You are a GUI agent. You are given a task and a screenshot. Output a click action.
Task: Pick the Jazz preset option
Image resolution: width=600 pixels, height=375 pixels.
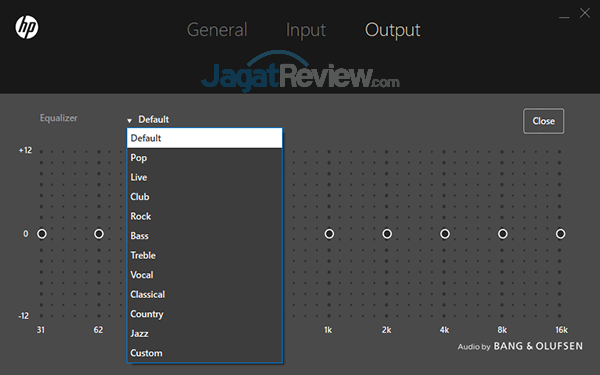205,333
